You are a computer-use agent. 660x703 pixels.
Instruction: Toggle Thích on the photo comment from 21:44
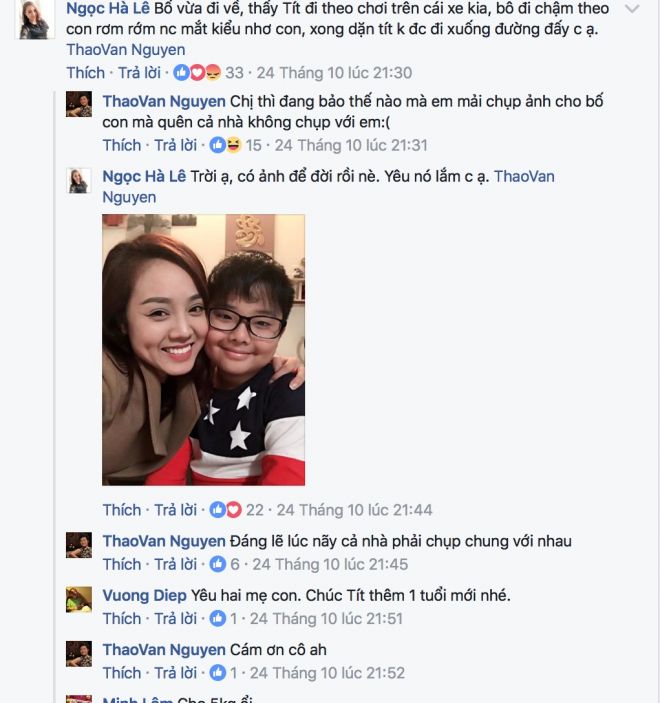point(121,510)
